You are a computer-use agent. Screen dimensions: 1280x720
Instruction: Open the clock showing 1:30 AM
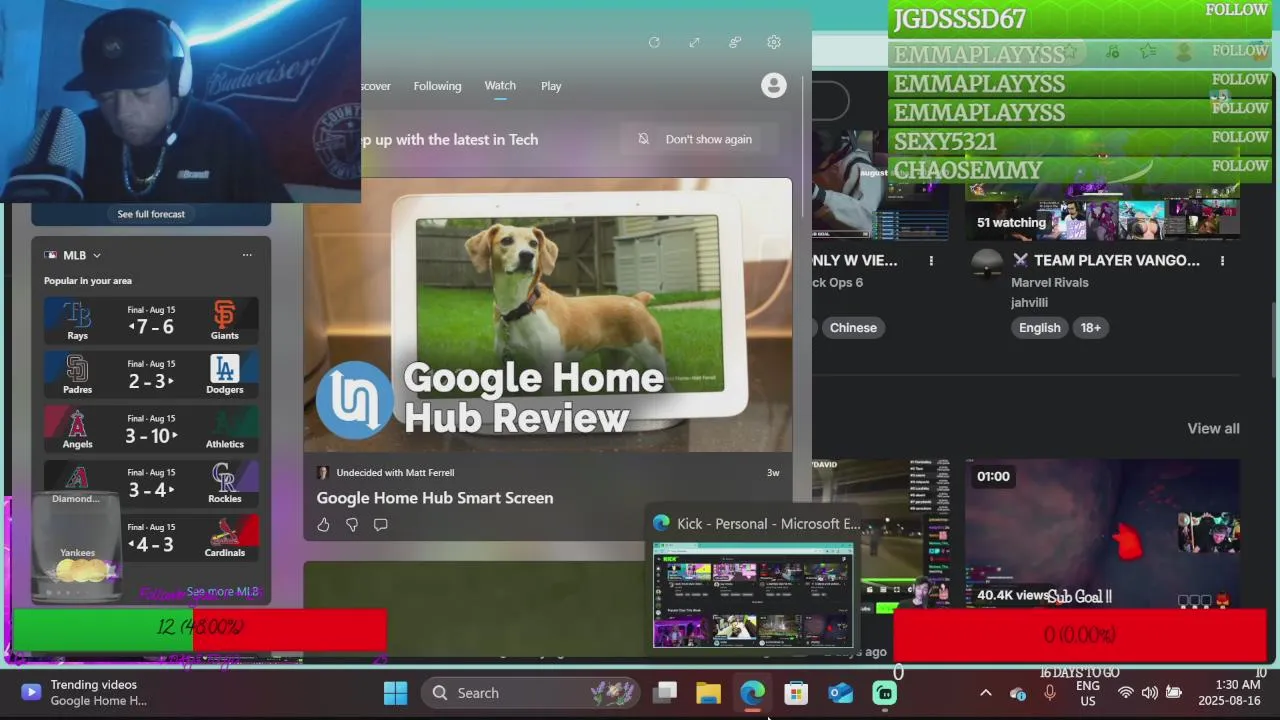click(1229, 693)
